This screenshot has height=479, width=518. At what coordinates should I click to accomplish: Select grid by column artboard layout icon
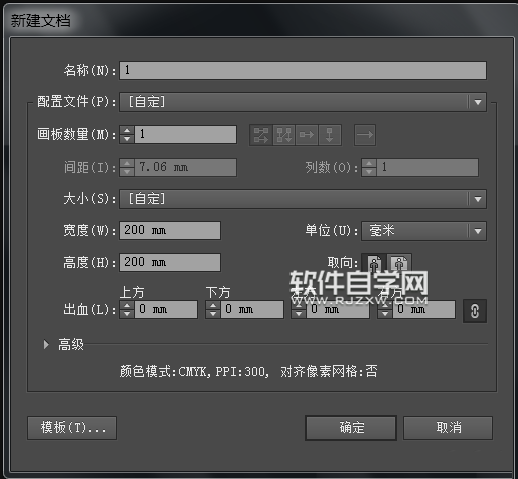tap(284, 135)
